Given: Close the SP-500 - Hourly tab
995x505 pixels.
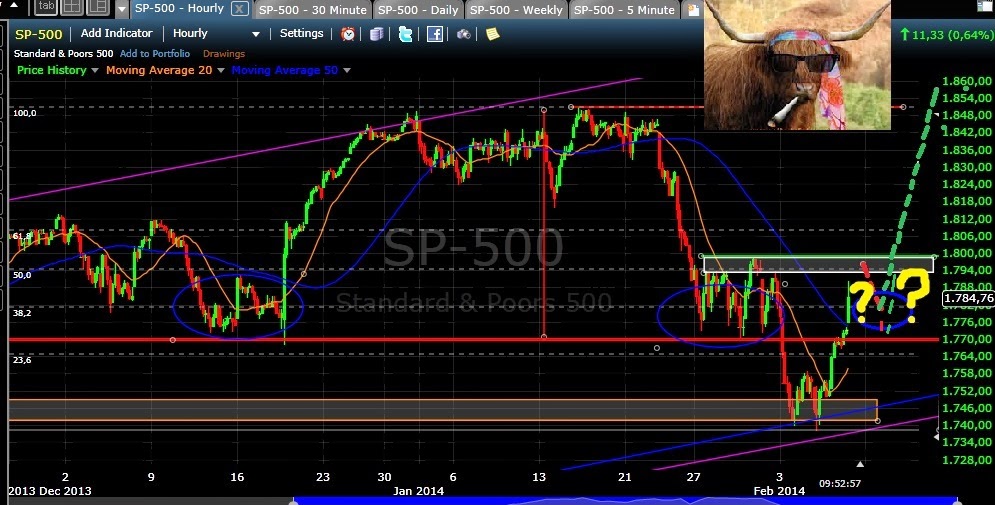Looking at the screenshot, I should (239, 9).
